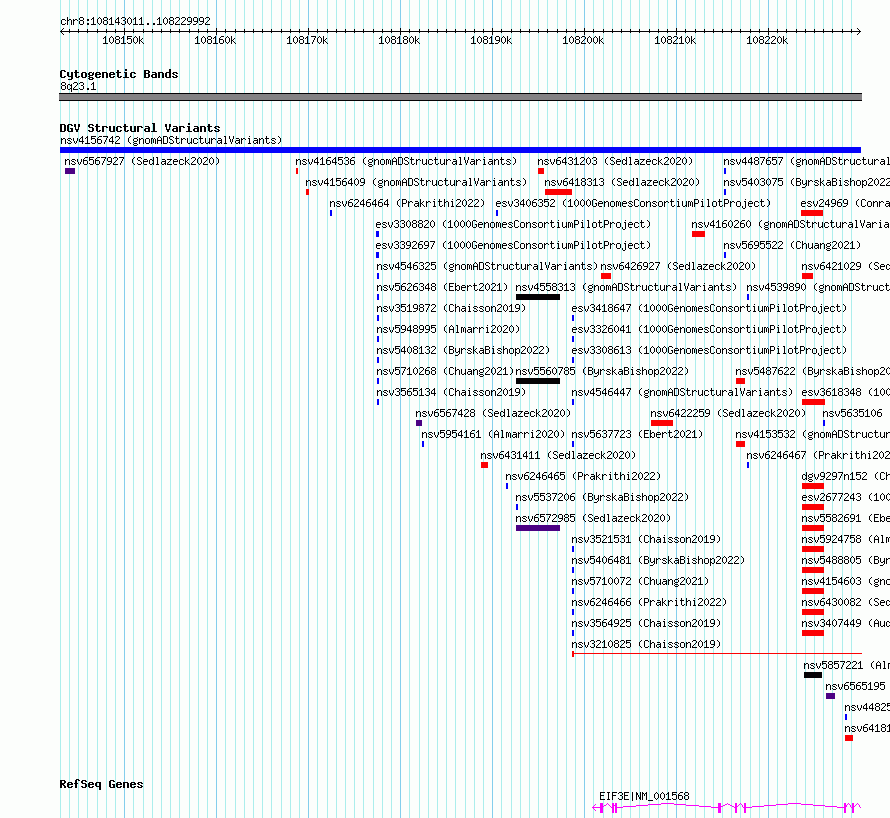Open the nsv3565134 (Chaisson2019) label
The width and height of the screenshot is (890, 818).
pos(451,392)
